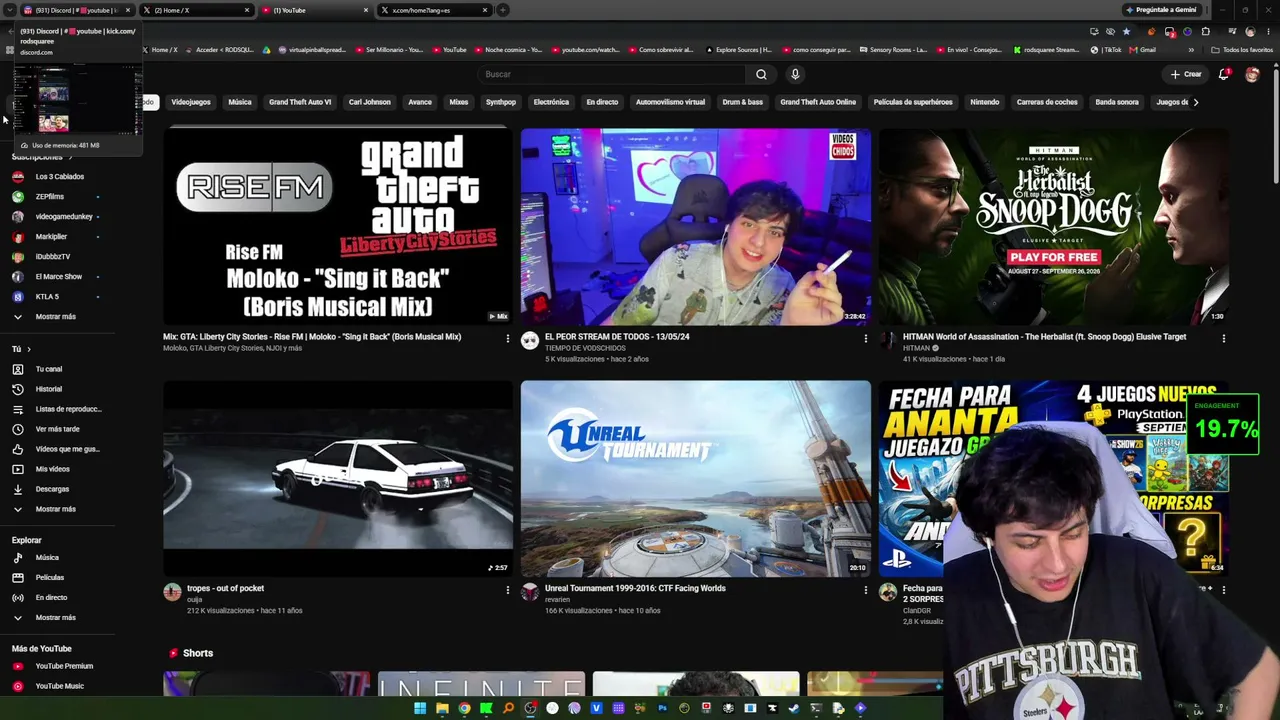Click the bookmark star in address bar
Screen dimensions: 1280x720
(1126, 31)
